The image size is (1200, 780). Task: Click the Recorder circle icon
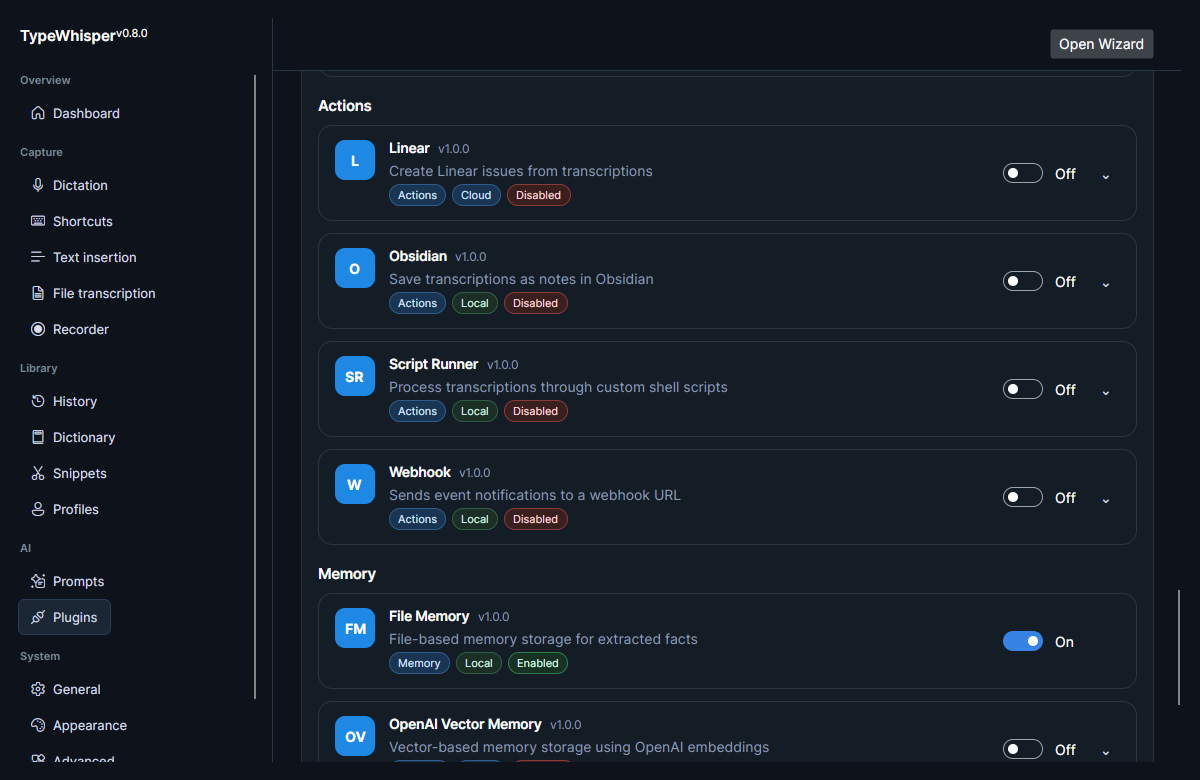pyautogui.click(x=38, y=329)
